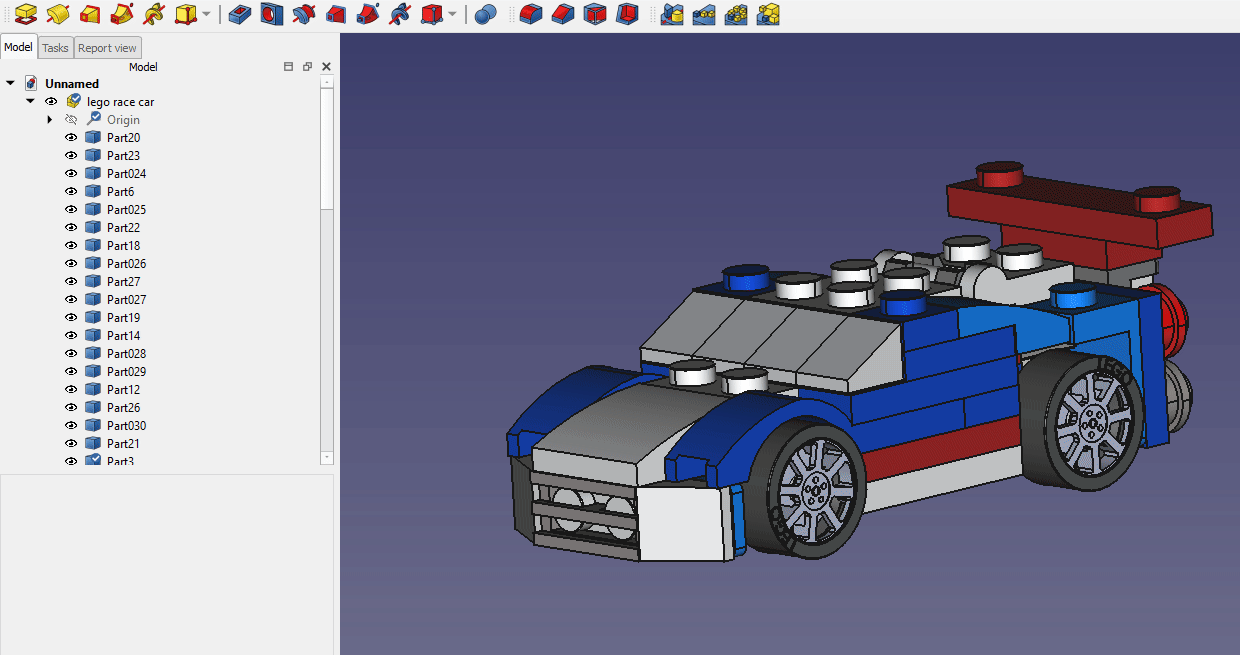Click the blue cube icon beside Part026
This screenshot has width=1240, height=655.
click(93, 264)
